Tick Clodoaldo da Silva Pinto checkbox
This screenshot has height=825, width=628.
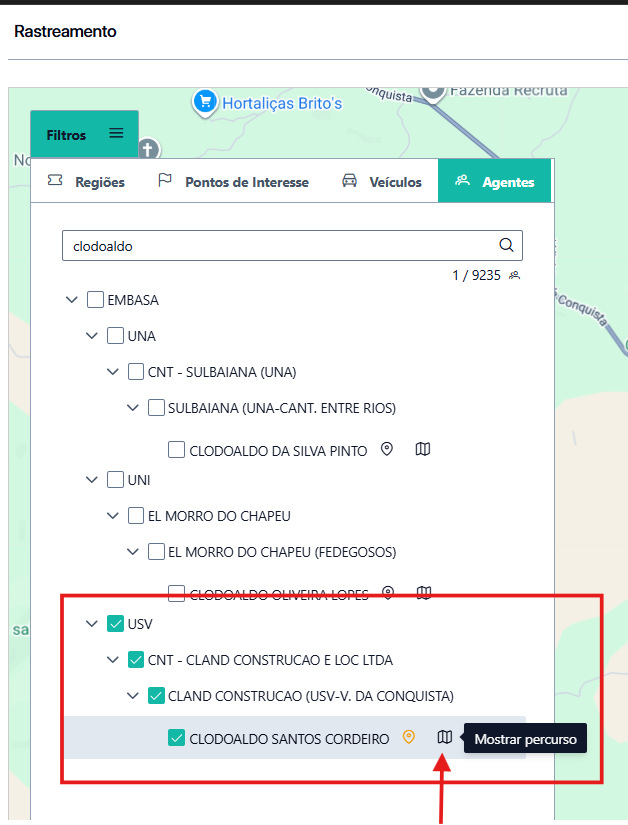click(177, 450)
